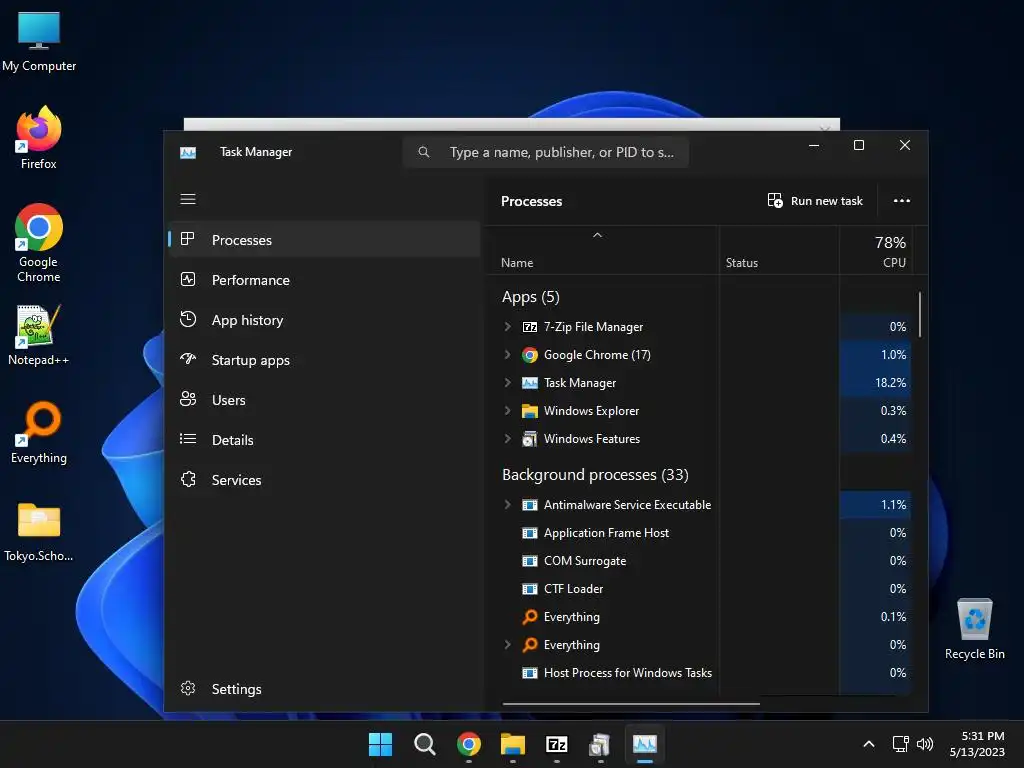The height and width of the screenshot is (768, 1024).
Task: Open Task Manager Settings
Action: pos(325,689)
